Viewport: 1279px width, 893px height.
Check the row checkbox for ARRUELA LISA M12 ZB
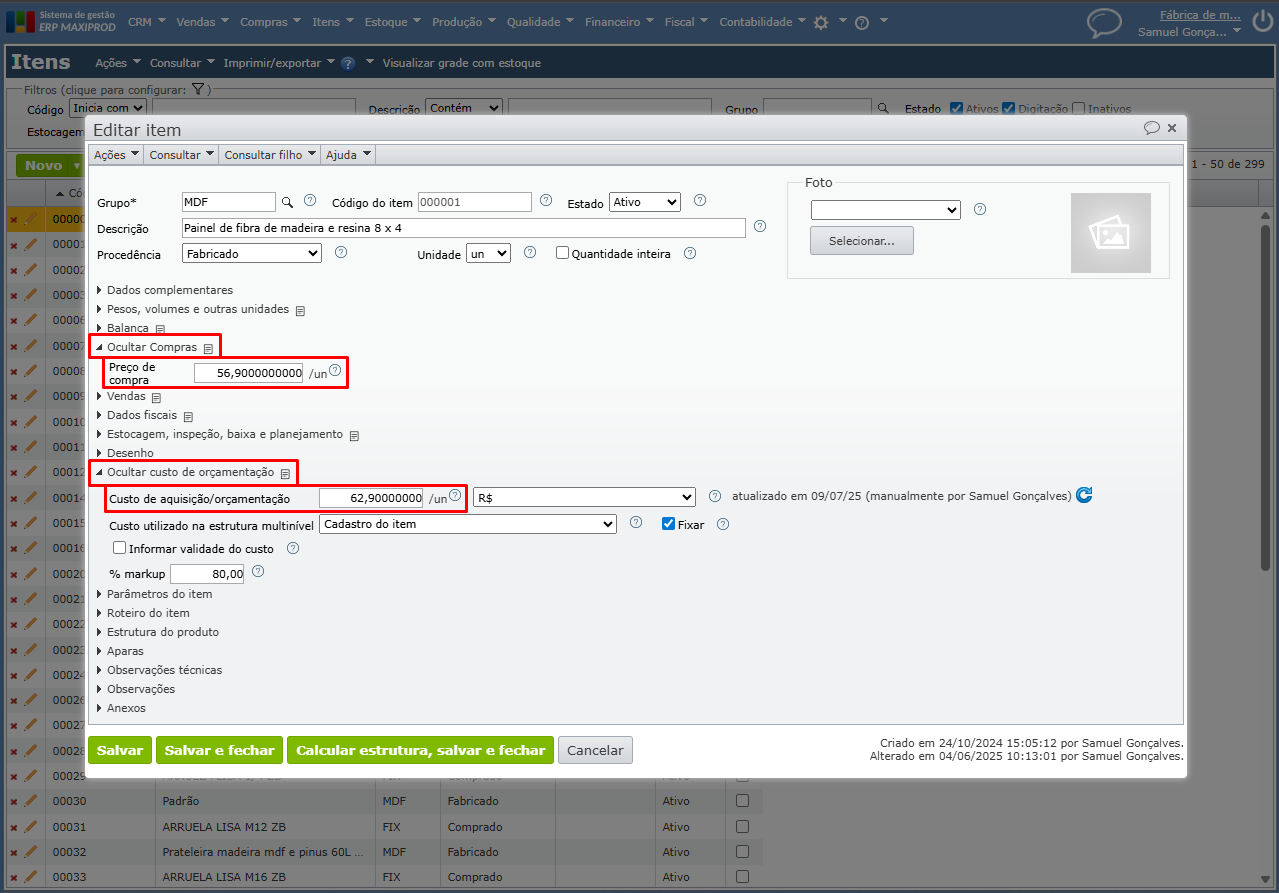point(743,826)
